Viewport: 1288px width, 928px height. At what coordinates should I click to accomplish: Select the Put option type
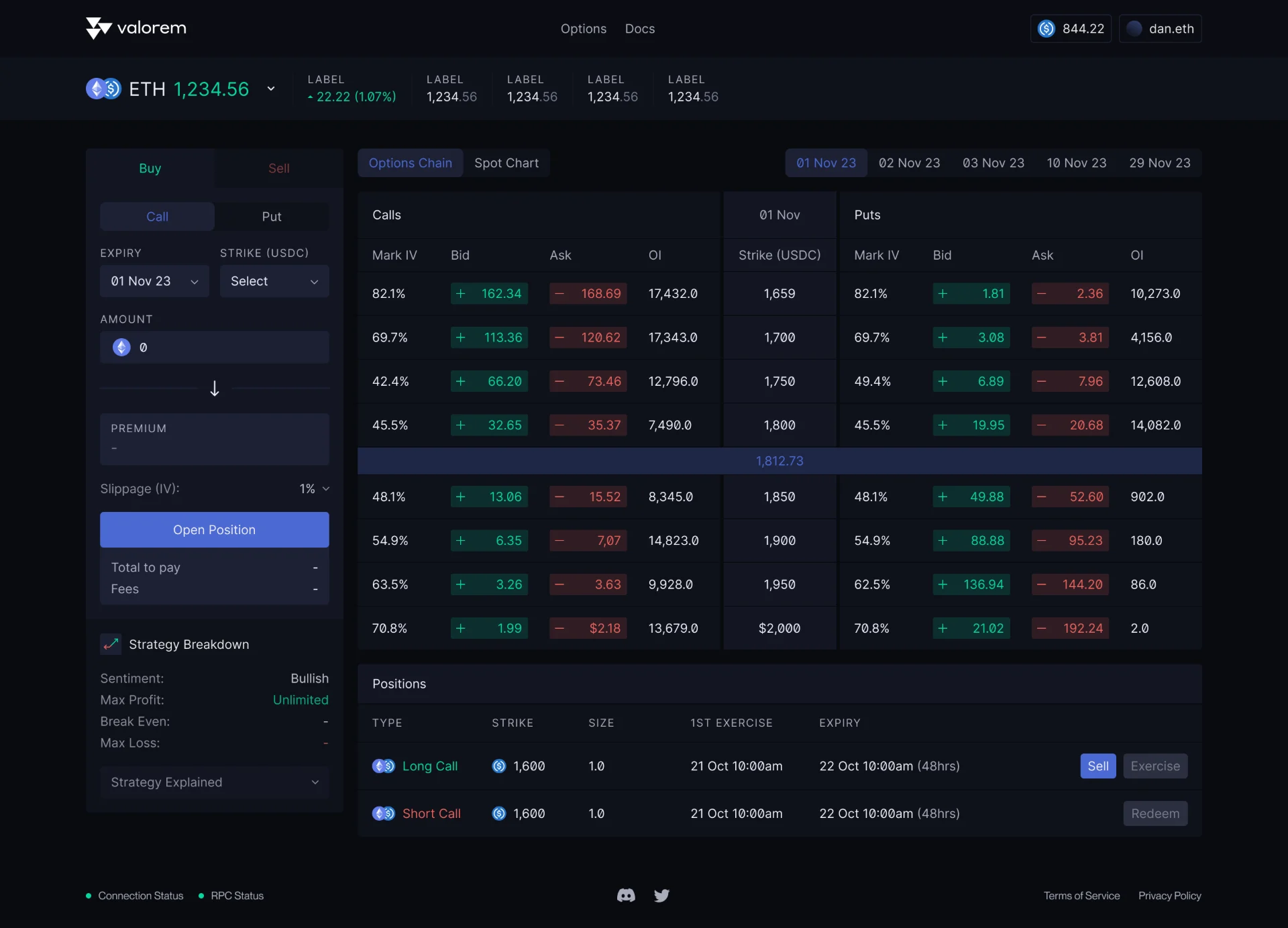[x=272, y=217]
